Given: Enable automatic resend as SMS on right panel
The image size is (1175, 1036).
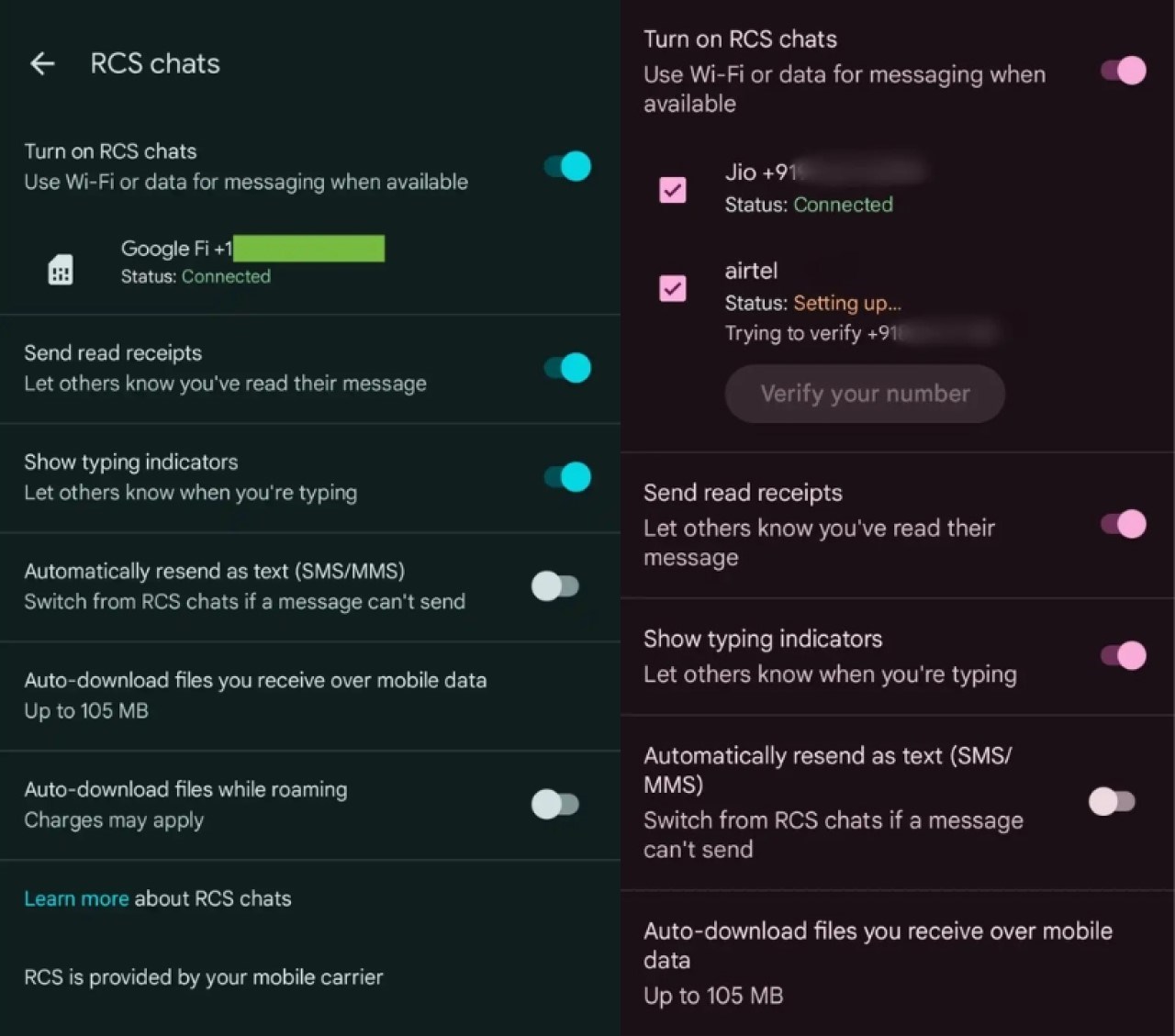Looking at the screenshot, I should click(x=1112, y=801).
